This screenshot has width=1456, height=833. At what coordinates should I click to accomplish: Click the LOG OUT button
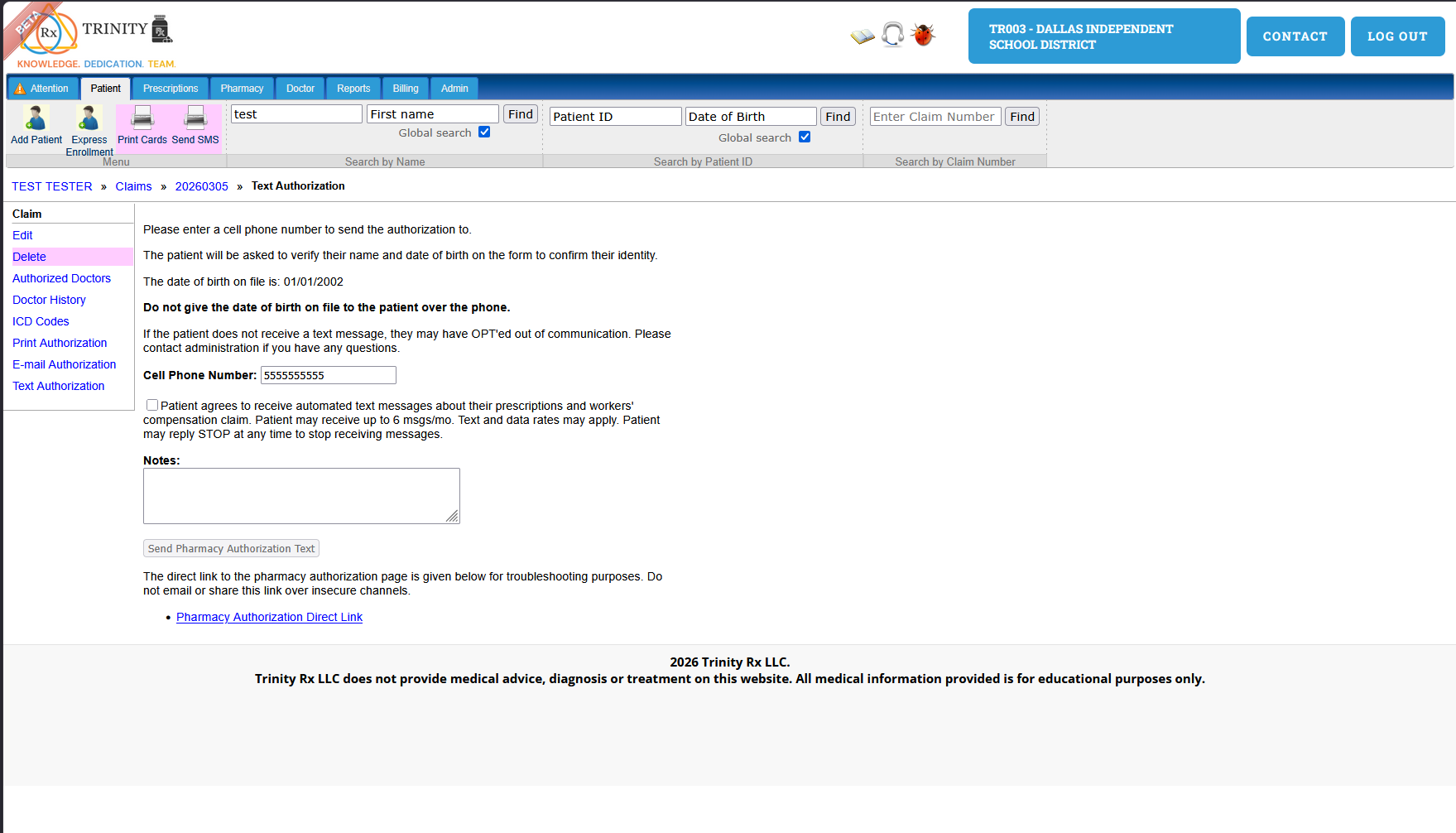click(1397, 36)
